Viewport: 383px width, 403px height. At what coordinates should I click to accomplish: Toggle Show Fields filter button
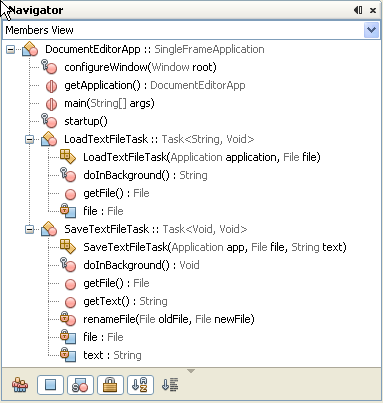[50, 385]
